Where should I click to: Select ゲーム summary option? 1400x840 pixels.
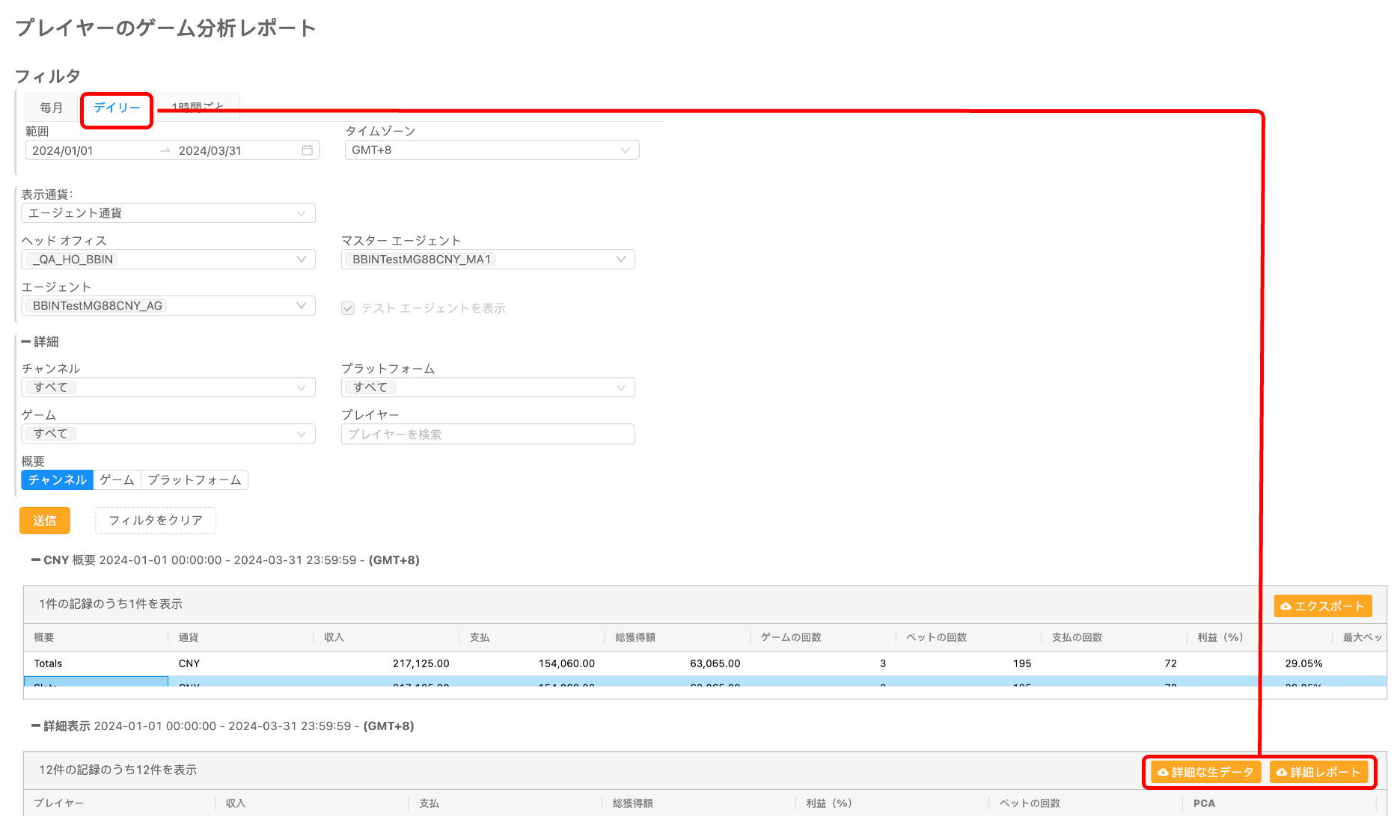point(117,480)
